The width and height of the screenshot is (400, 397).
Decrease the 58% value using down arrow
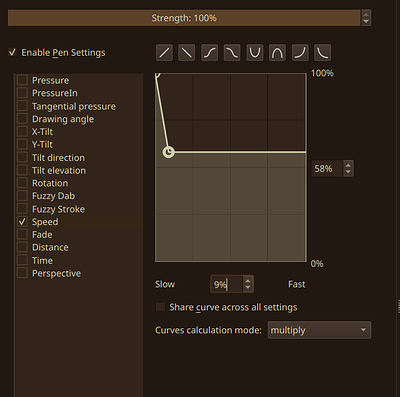(348, 172)
